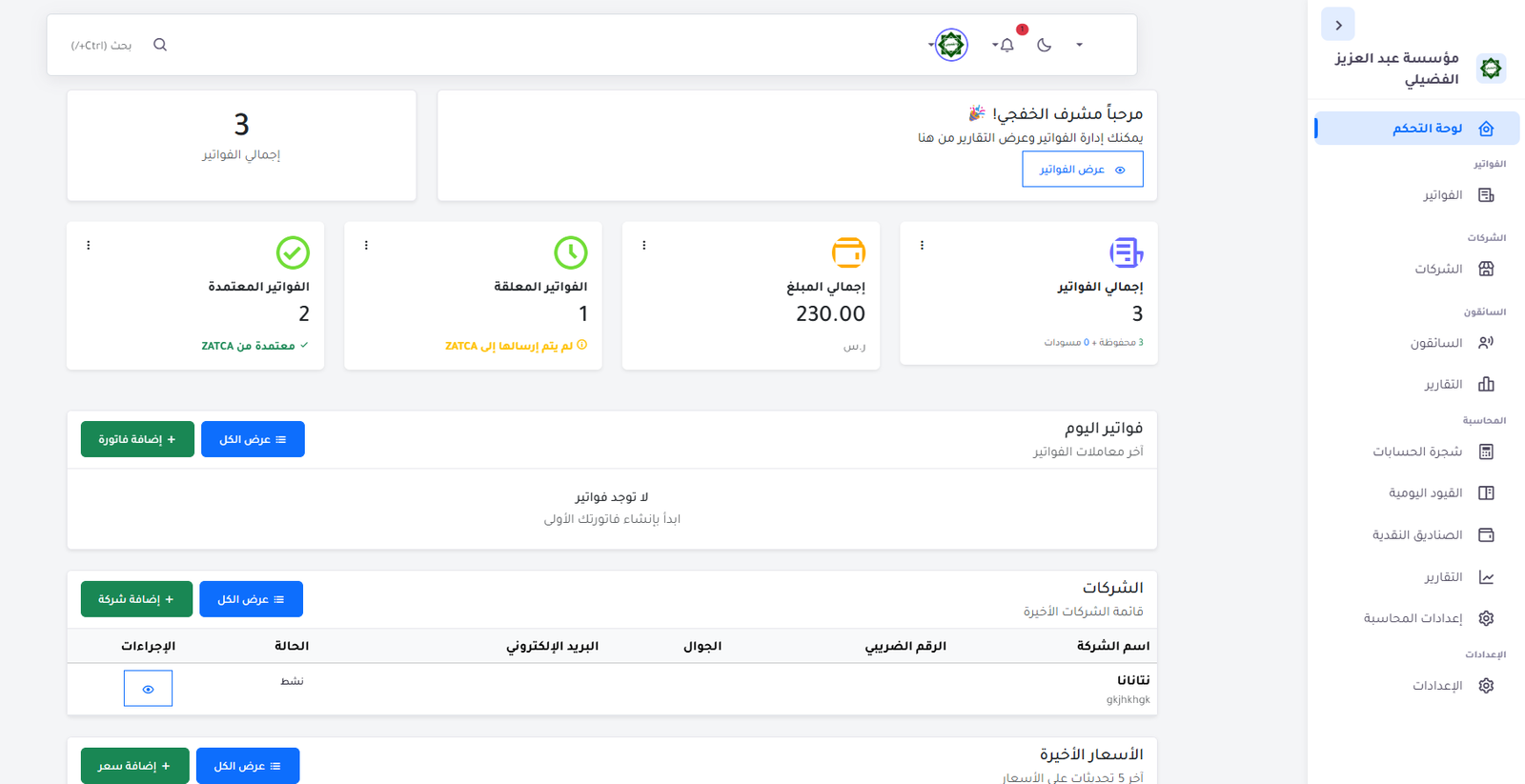Open options menu on إجمالي المبلغ card
1525x784 pixels.
tap(644, 245)
